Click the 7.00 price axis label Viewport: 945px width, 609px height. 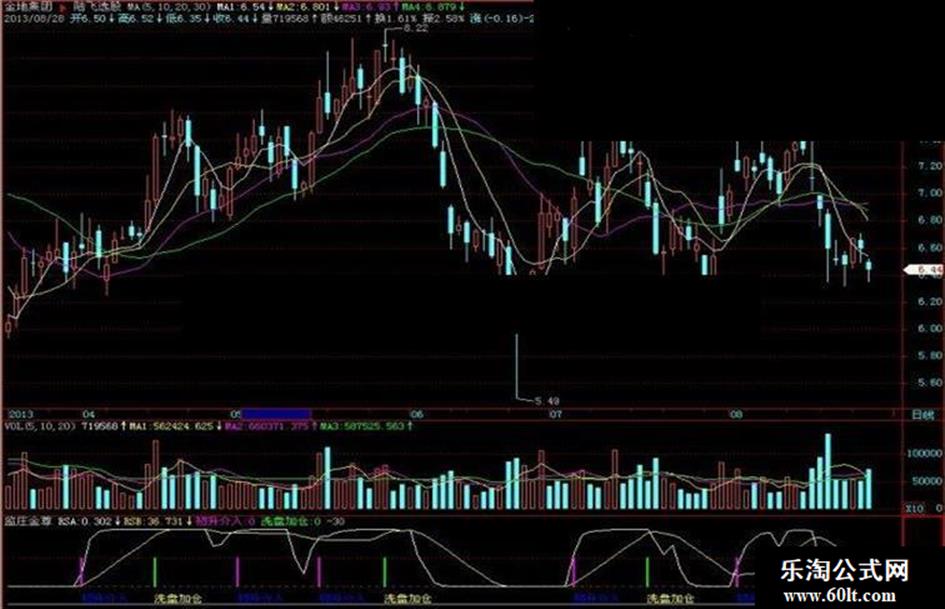tap(931, 193)
